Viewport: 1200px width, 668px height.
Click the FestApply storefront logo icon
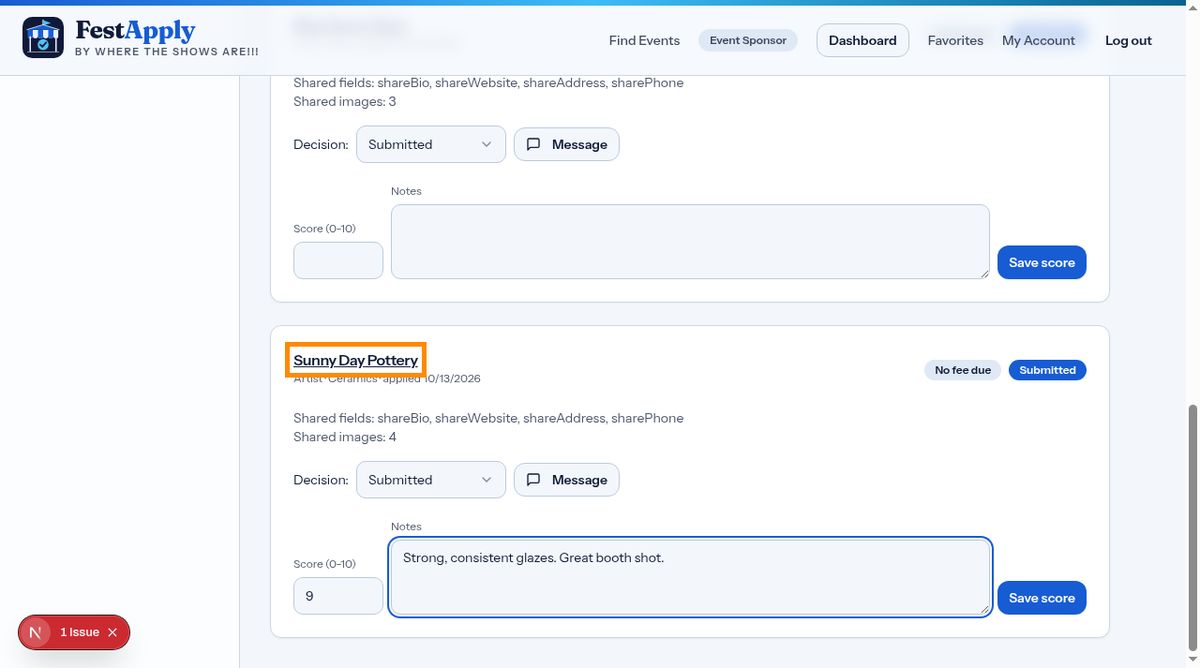coord(43,37)
